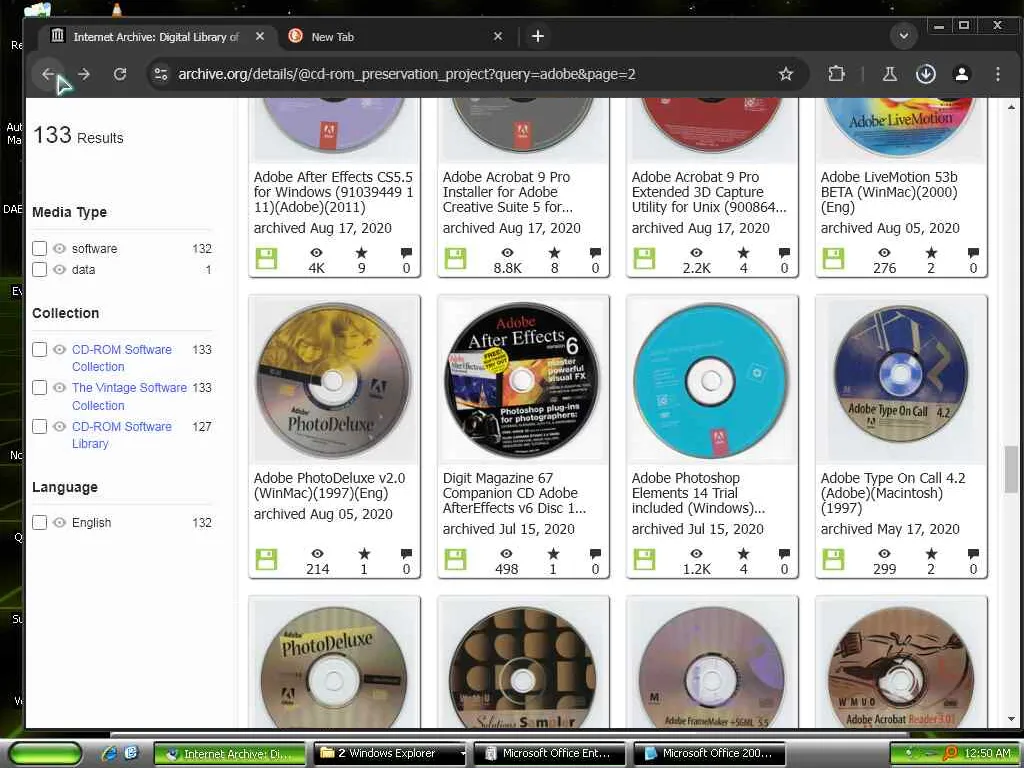Open the browser profile avatar
Screen dimensions: 1024x768
pyautogui.click(x=961, y=74)
